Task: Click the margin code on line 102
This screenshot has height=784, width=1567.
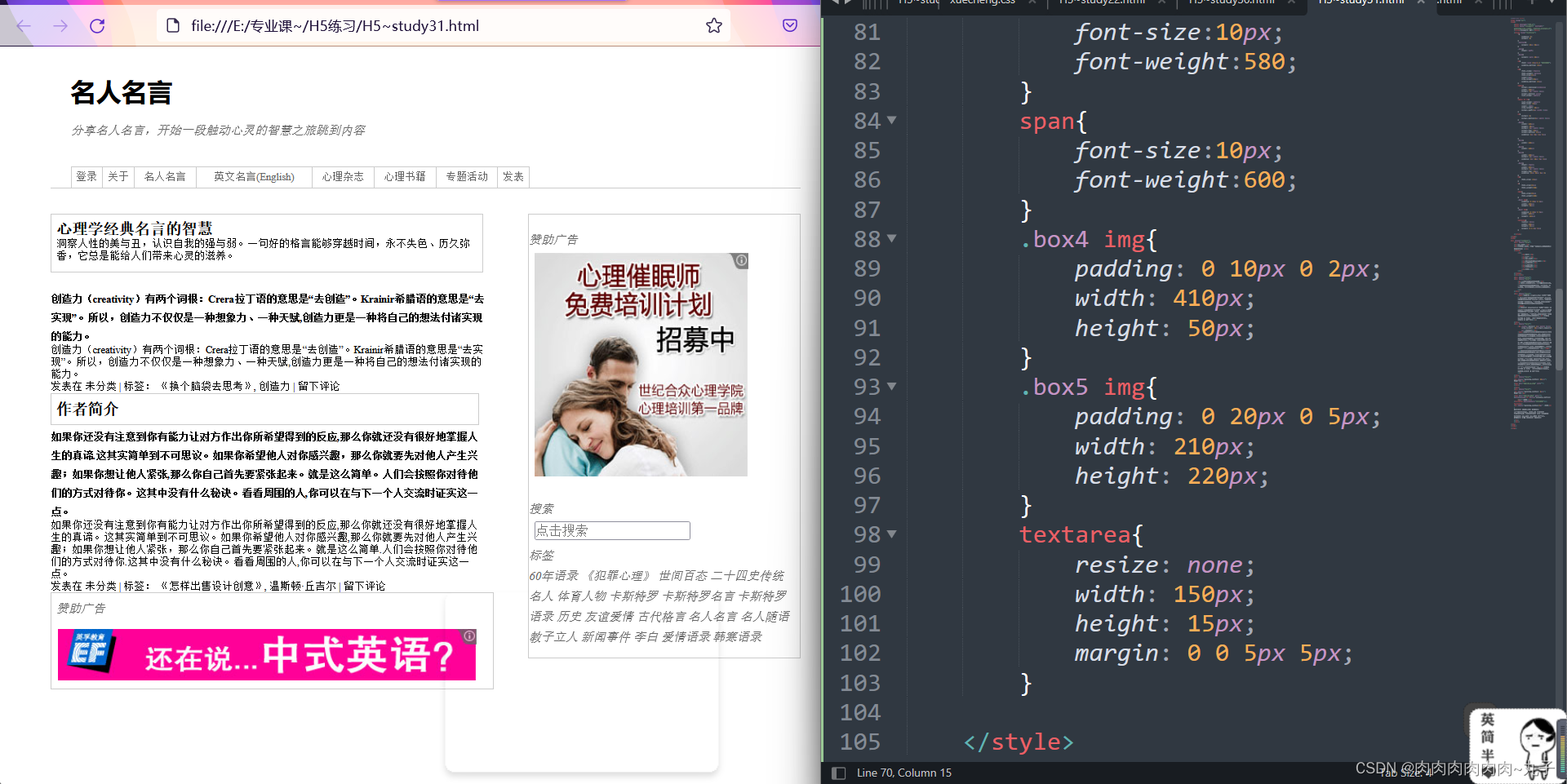Action: pyautogui.click(x=1213, y=653)
